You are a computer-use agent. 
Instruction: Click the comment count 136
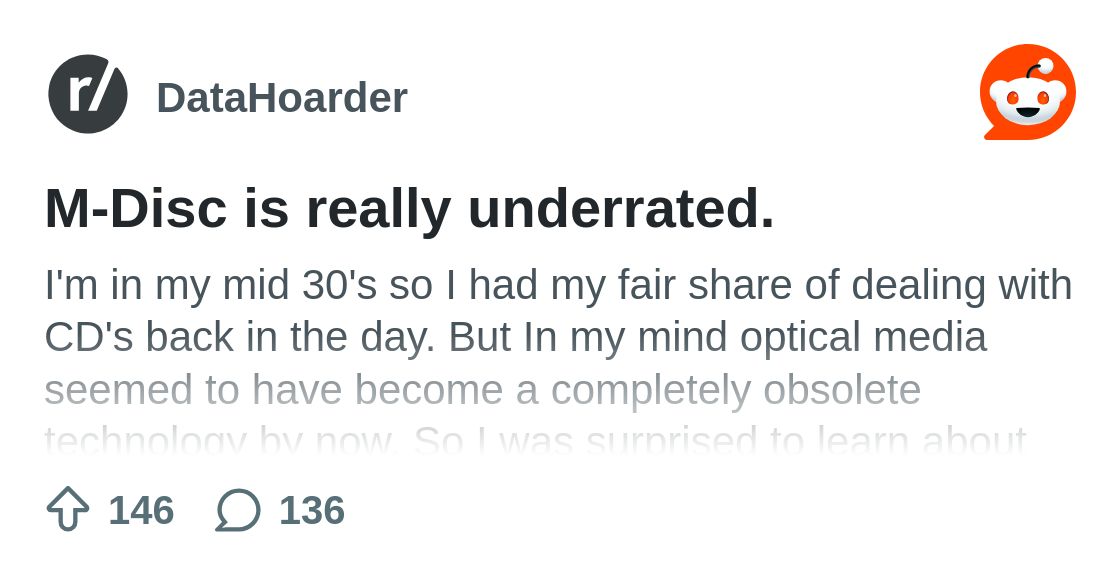point(312,510)
